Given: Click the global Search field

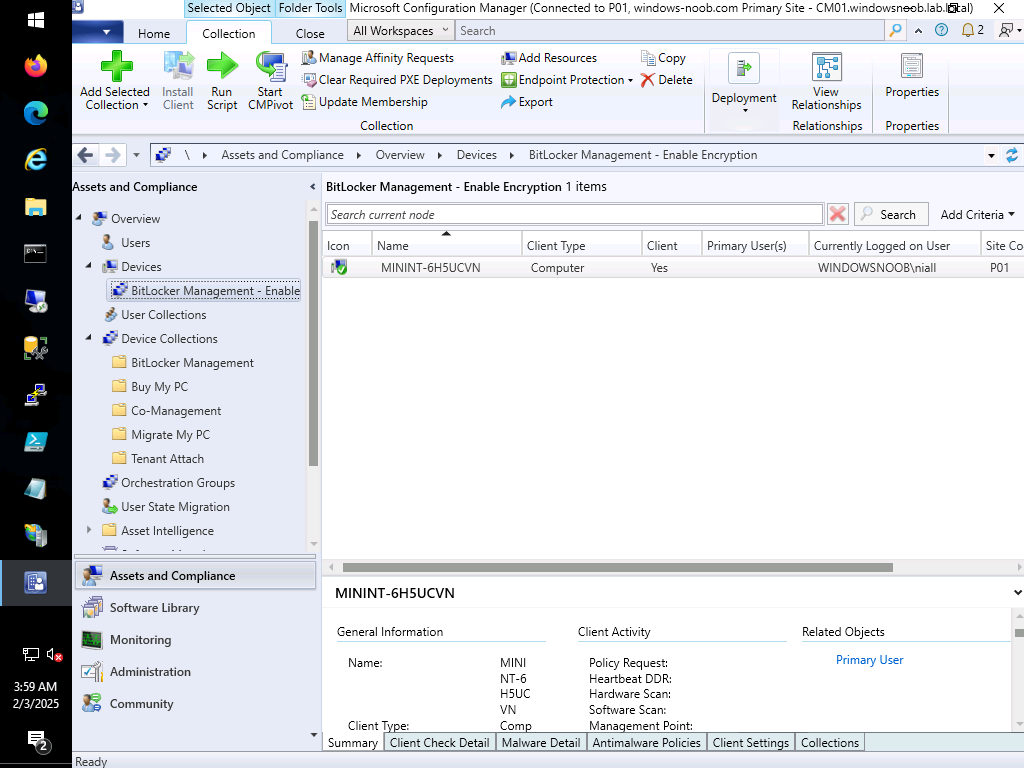Looking at the screenshot, I should 670,31.
